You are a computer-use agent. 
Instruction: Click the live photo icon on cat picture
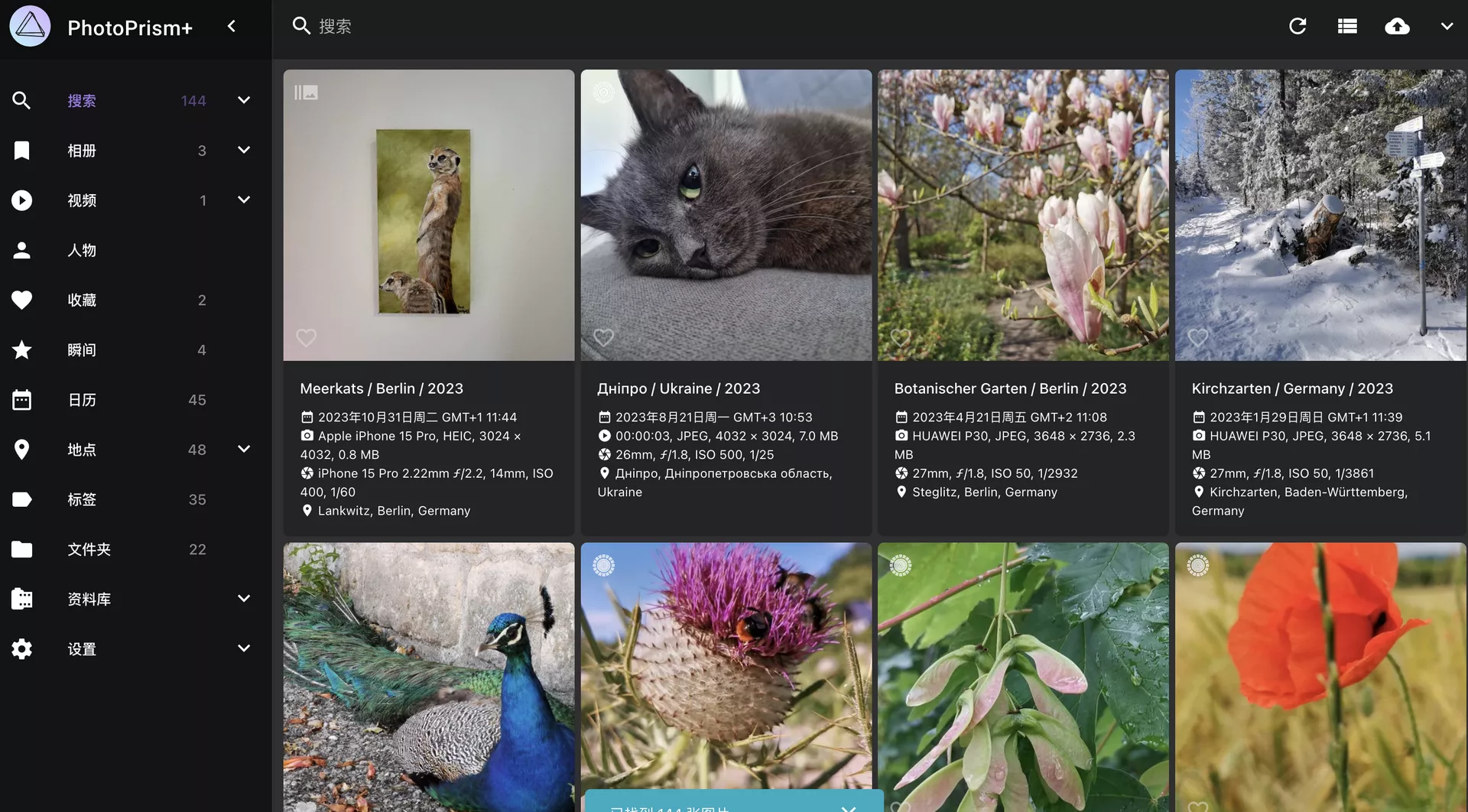pos(603,93)
